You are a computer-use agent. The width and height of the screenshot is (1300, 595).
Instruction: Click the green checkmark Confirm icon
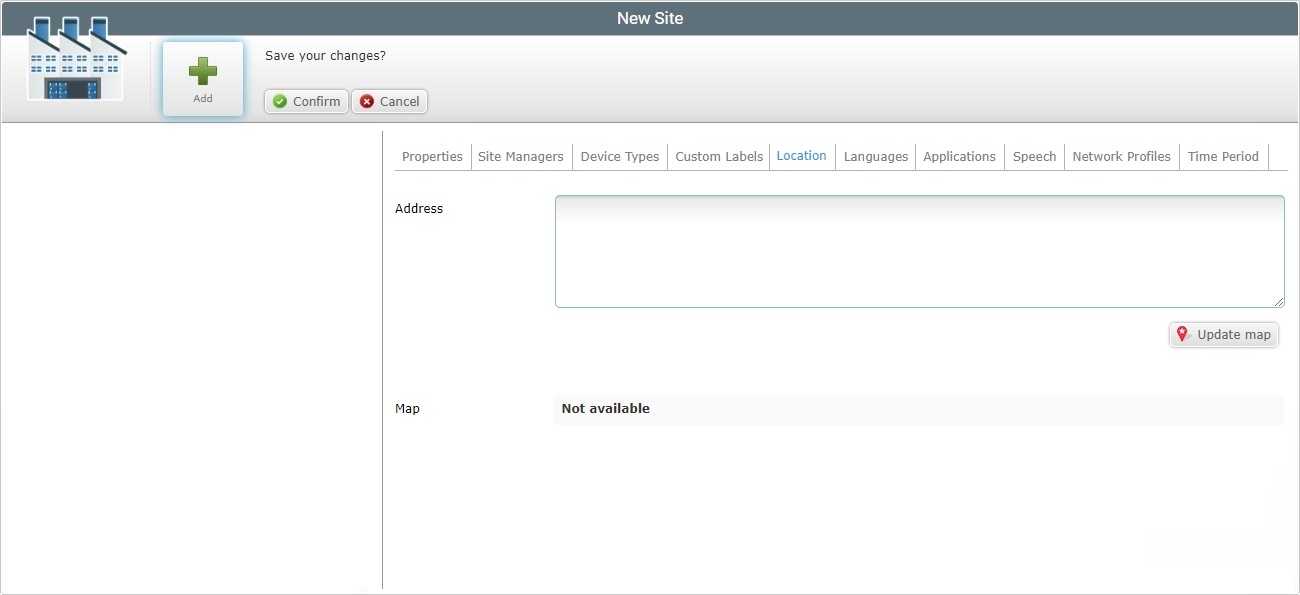tap(278, 101)
